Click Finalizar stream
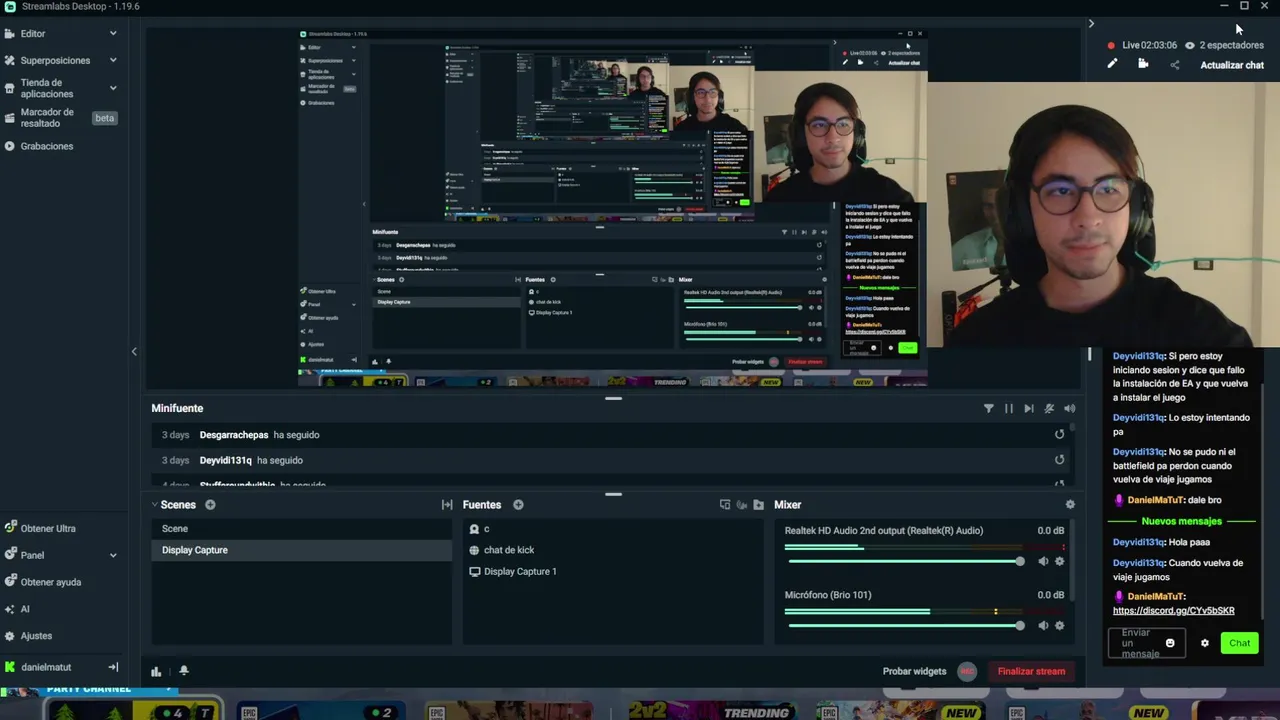Viewport: 1280px width, 720px height. tap(1031, 671)
